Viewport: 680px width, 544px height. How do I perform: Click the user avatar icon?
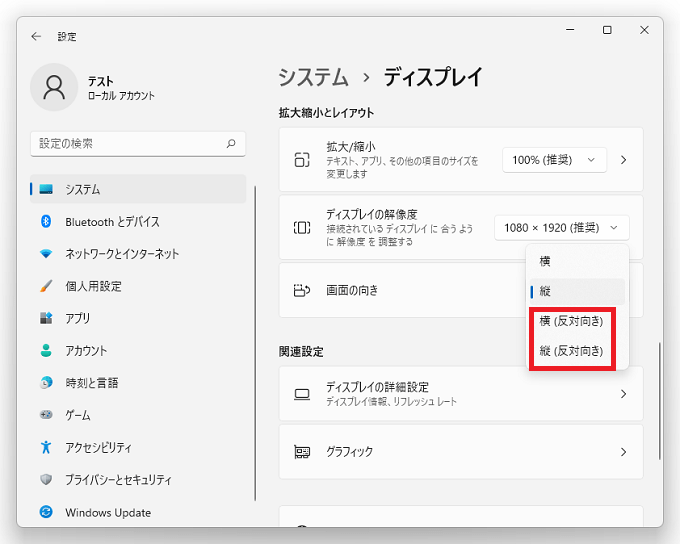click(x=54, y=87)
